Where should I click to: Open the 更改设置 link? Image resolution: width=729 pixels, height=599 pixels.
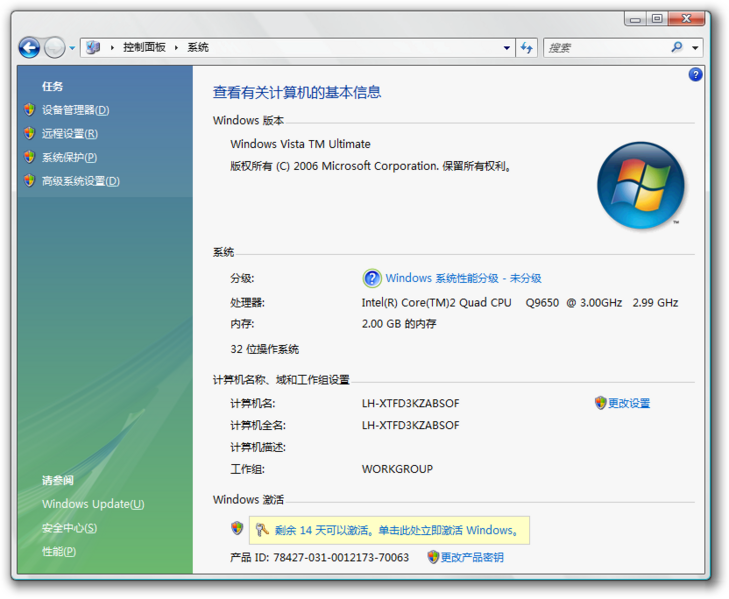click(629, 403)
